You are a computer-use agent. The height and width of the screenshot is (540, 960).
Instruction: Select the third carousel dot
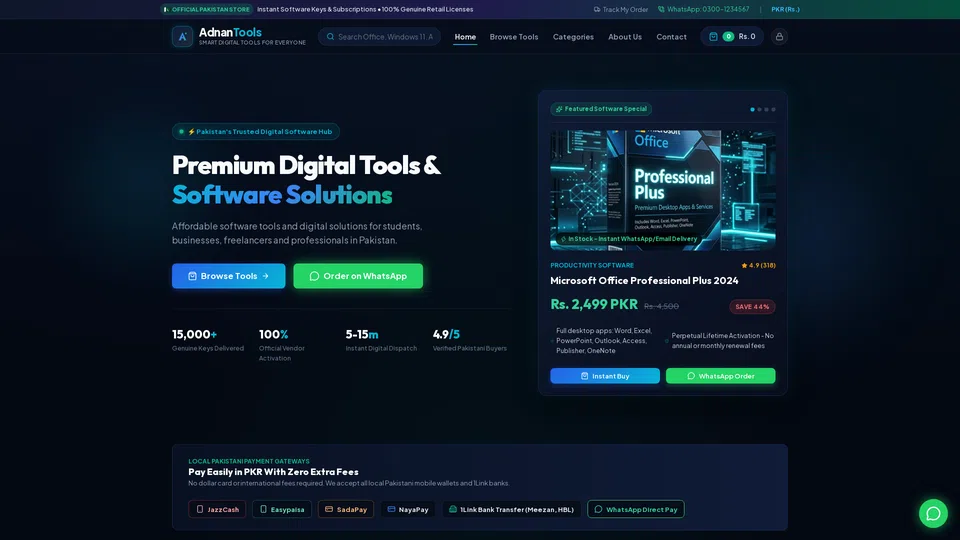click(767, 110)
